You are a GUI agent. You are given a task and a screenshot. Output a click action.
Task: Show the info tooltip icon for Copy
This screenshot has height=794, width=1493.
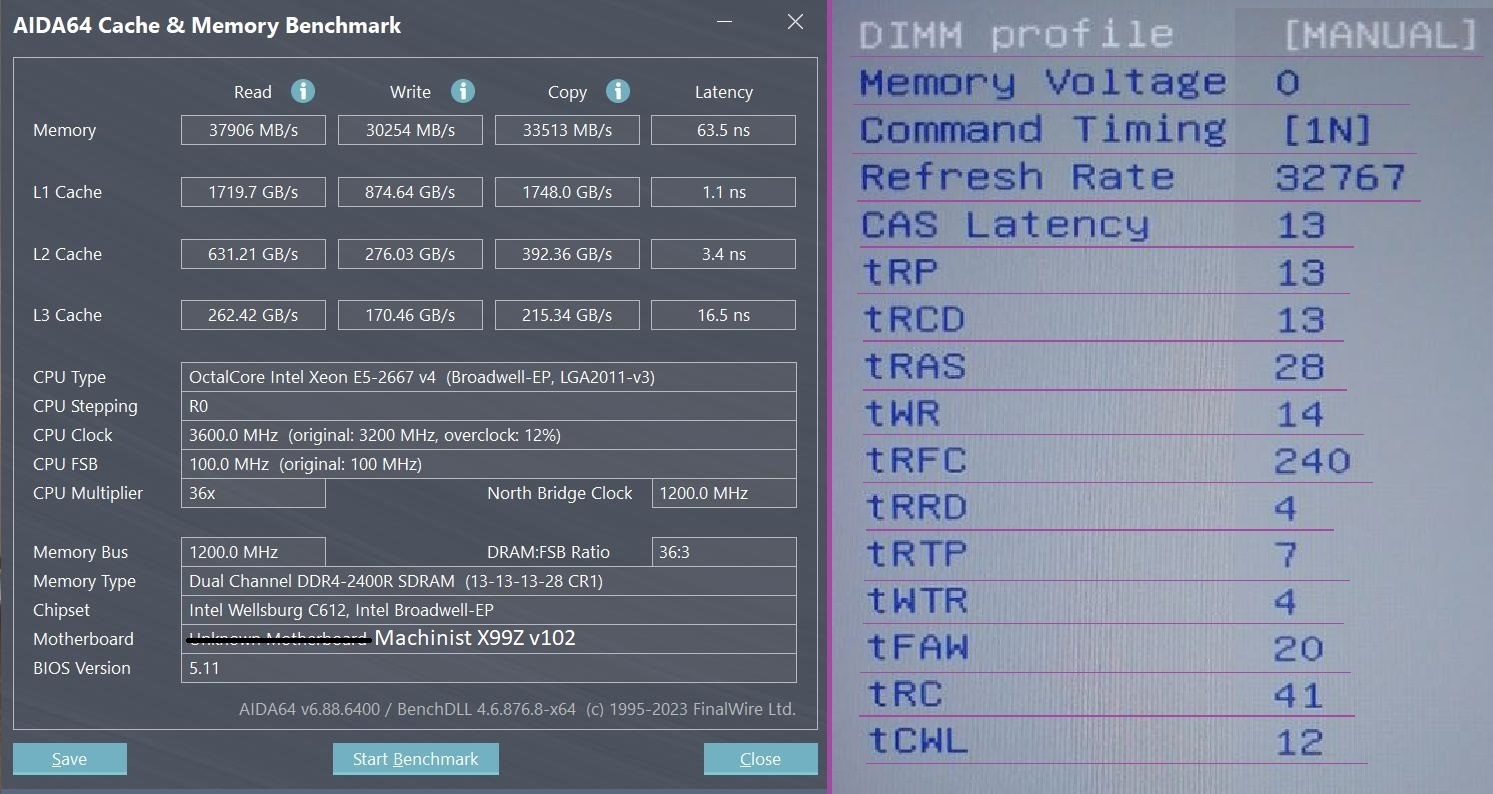618,91
